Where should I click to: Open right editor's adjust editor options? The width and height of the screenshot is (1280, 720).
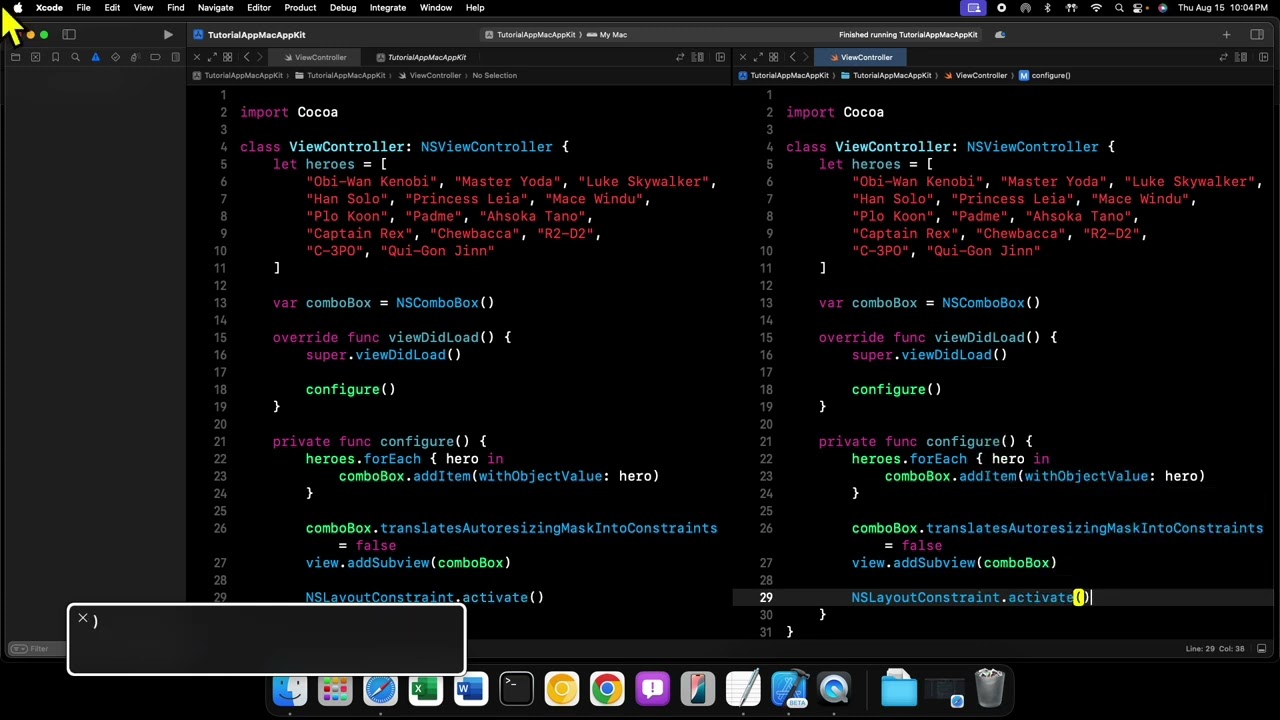[1243, 57]
